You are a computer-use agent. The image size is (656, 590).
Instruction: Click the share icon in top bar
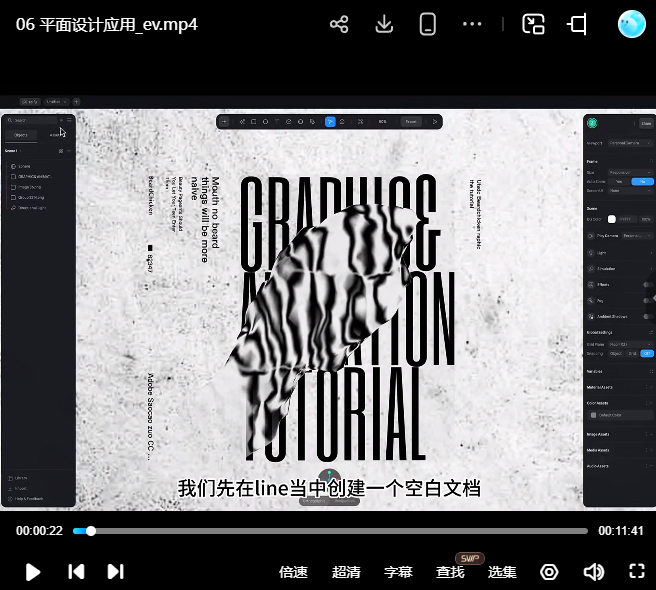click(339, 24)
